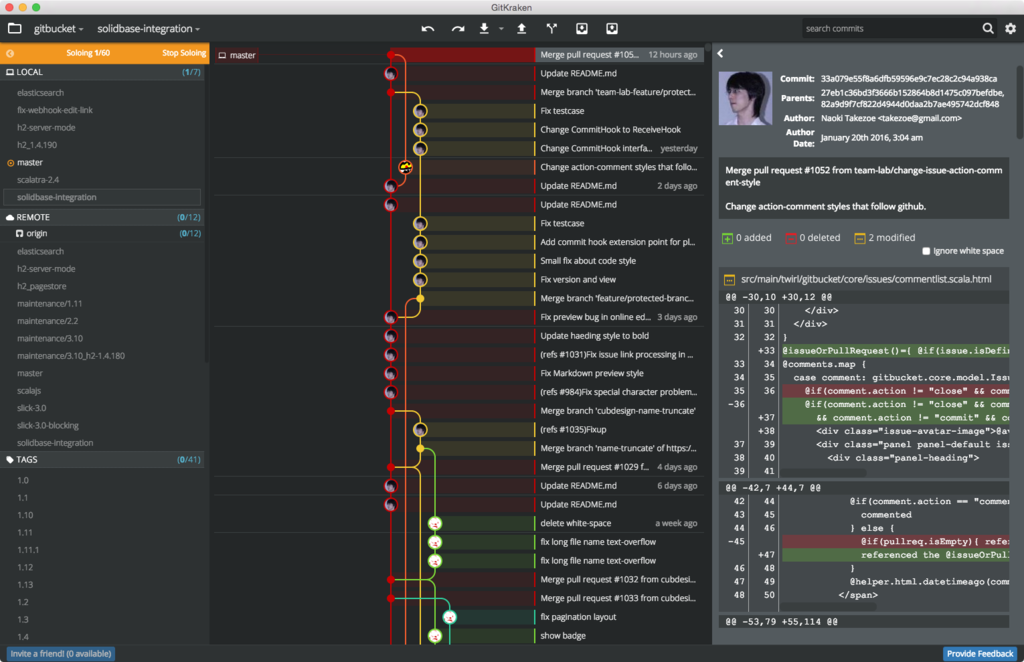Open the pull options dropdown arrow
The height and width of the screenshot is (662, 1024).
coord(502,29)
